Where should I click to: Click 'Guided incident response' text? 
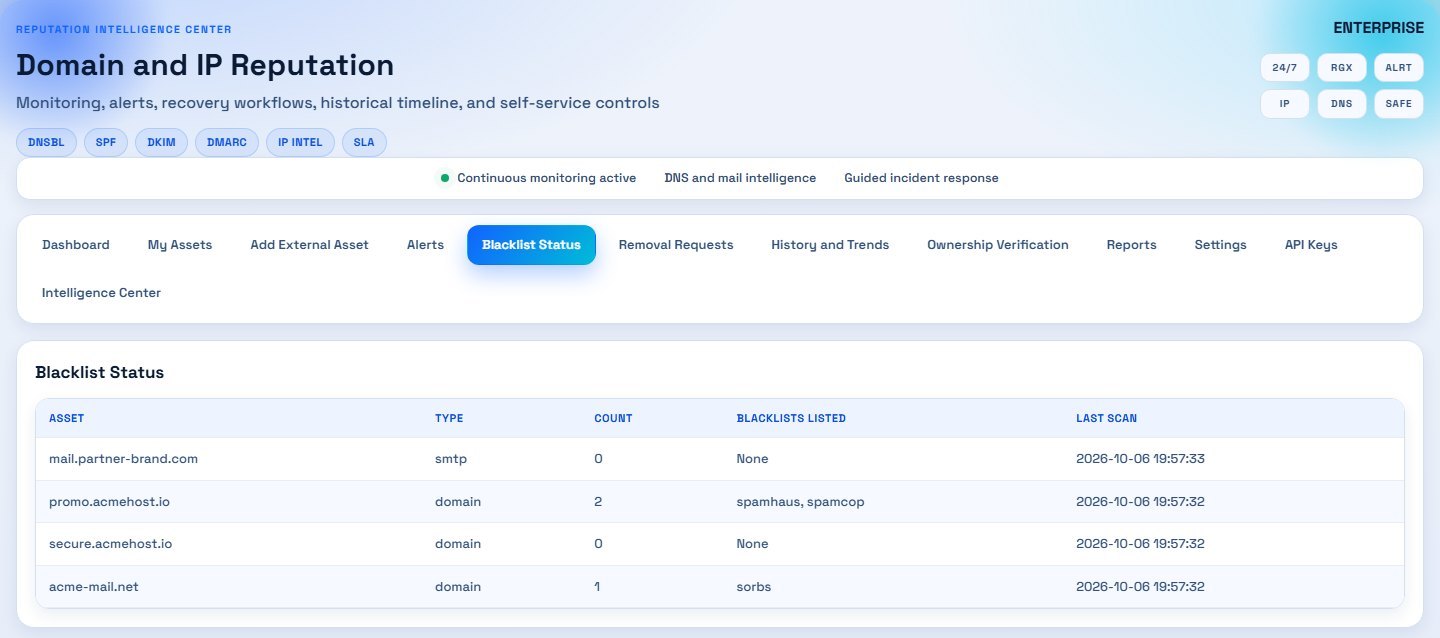(921, 178)
